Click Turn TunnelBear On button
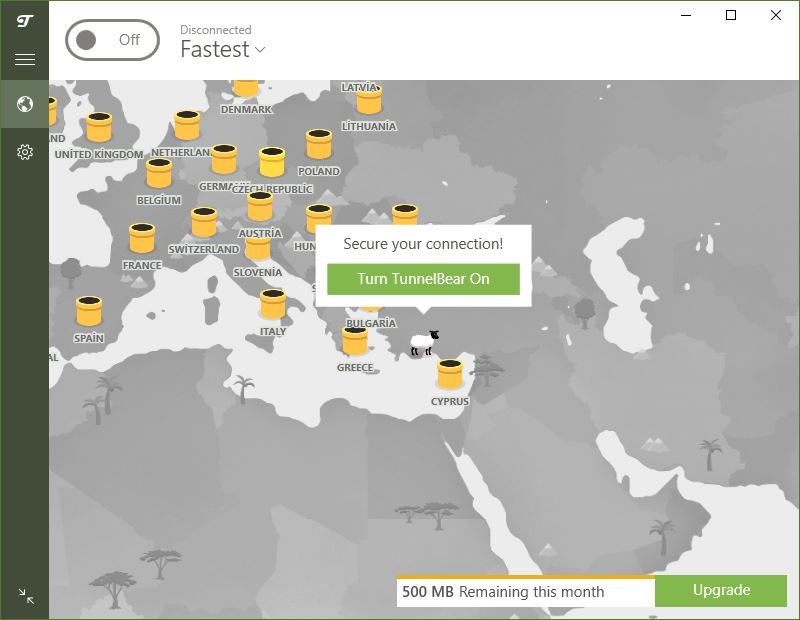 click(x=423, y=279)
